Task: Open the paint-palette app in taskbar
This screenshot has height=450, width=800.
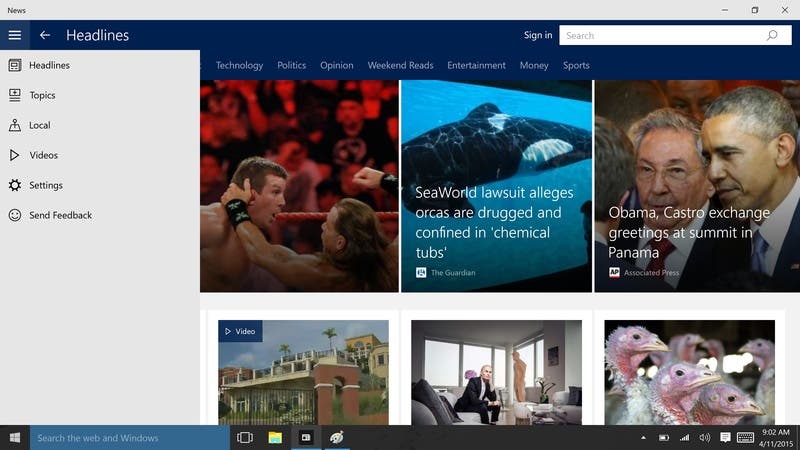Action: (x=337, y=438)
